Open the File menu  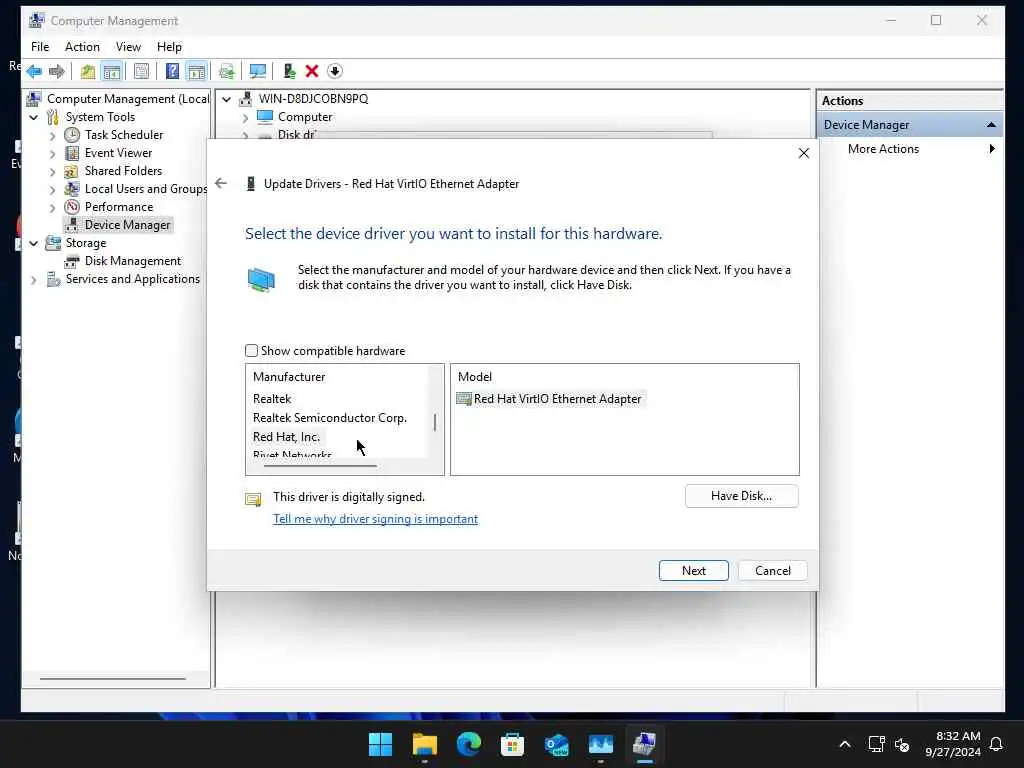click(x=40, y=46)
